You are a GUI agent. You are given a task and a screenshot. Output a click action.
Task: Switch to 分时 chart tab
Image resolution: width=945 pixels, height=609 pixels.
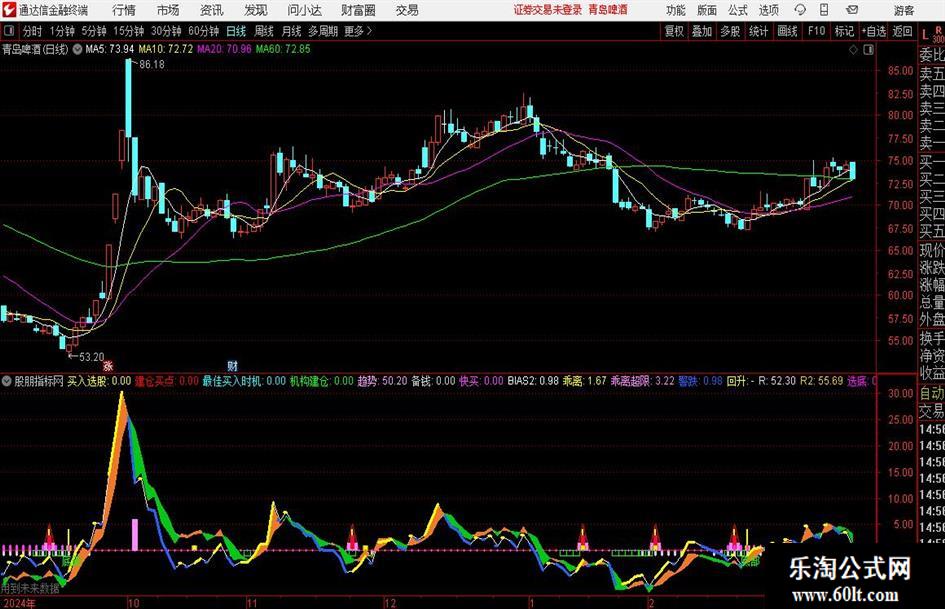click(x=33, y=31)
